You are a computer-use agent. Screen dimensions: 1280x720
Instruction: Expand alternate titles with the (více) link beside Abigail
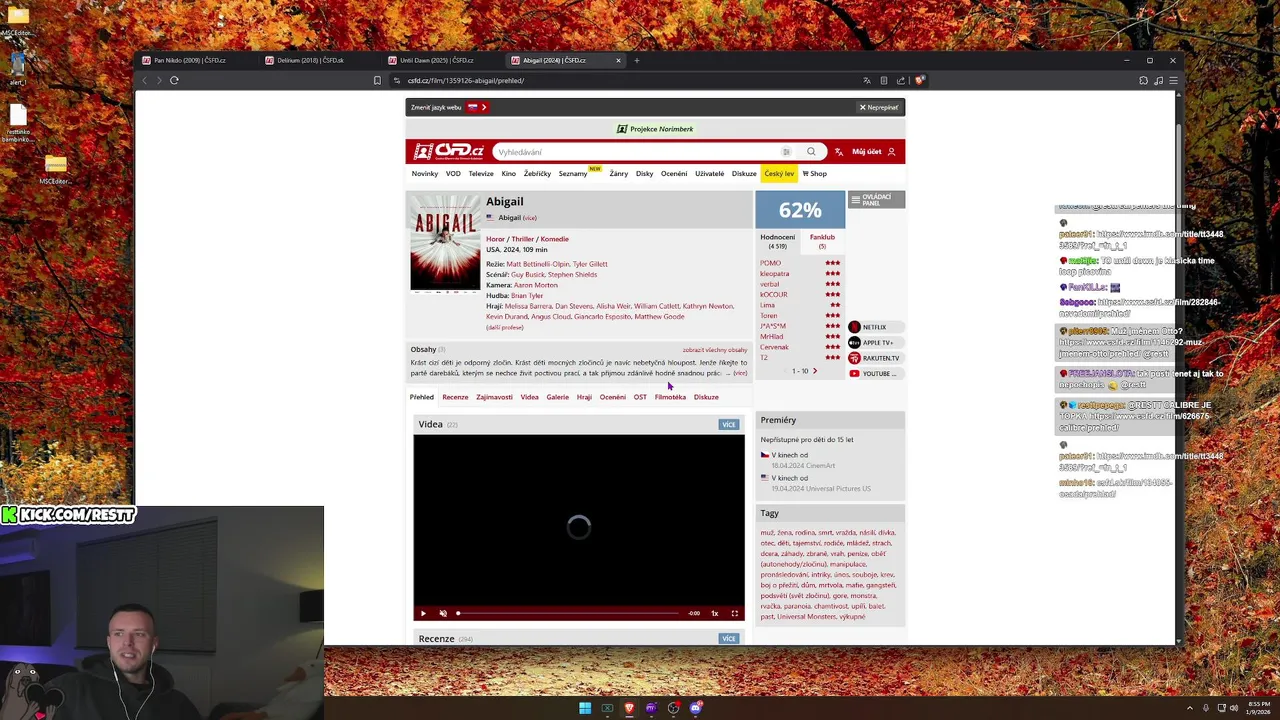tap(529, 218)
